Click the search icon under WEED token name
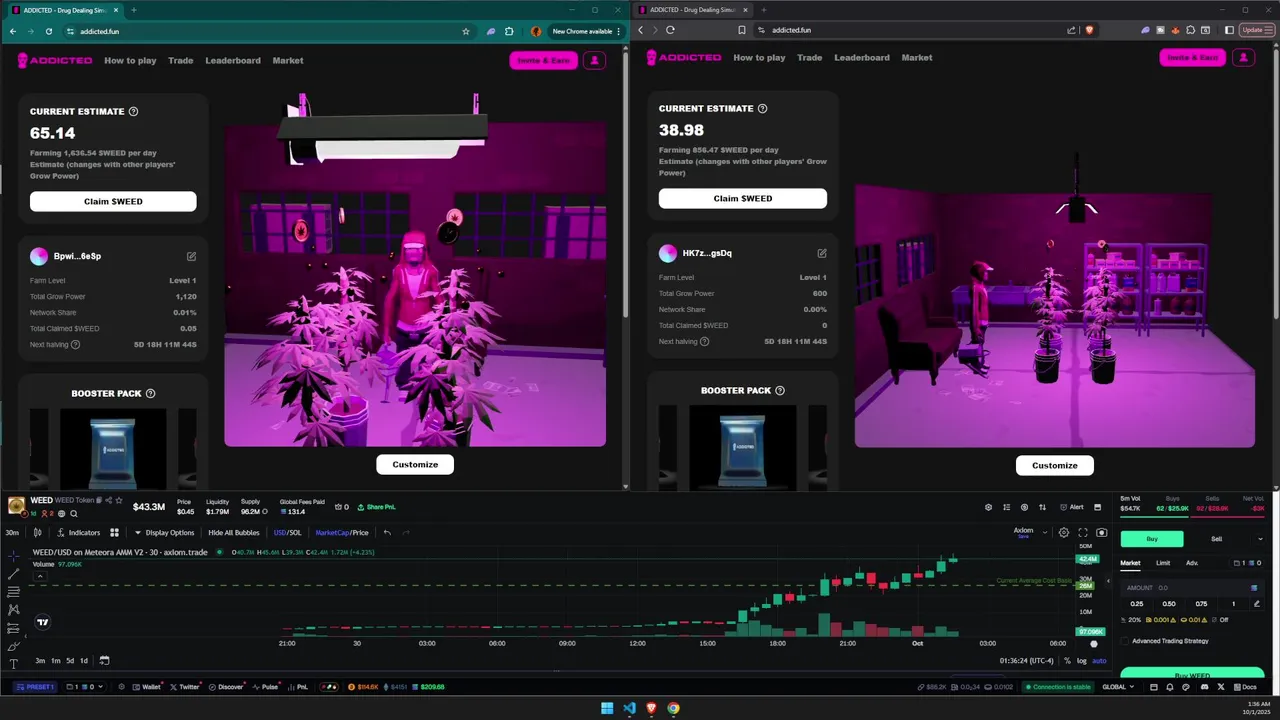 click(x=74, y=514)
